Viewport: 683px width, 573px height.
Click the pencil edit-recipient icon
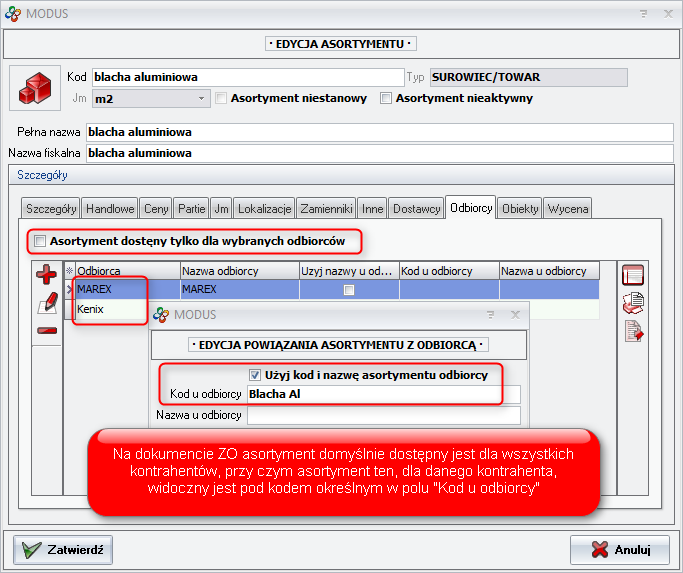pyautogui.click(x=46, y=303)
